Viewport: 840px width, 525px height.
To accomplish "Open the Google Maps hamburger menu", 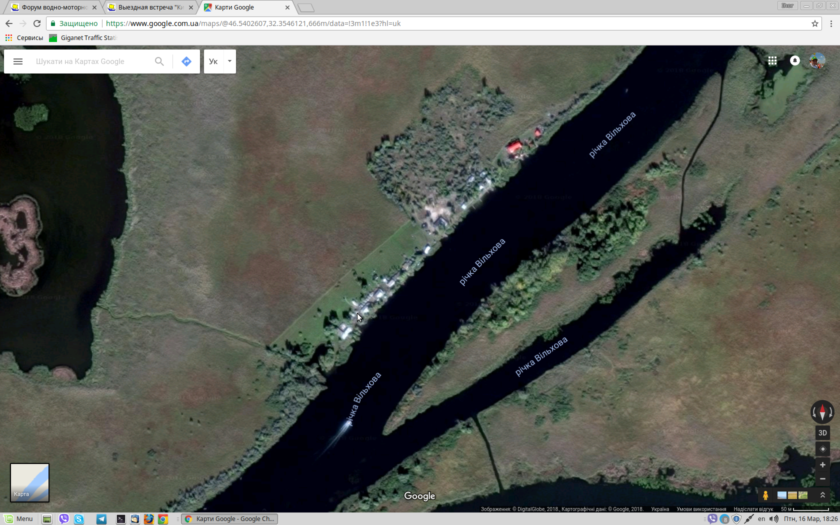I will tap(18, 61).
